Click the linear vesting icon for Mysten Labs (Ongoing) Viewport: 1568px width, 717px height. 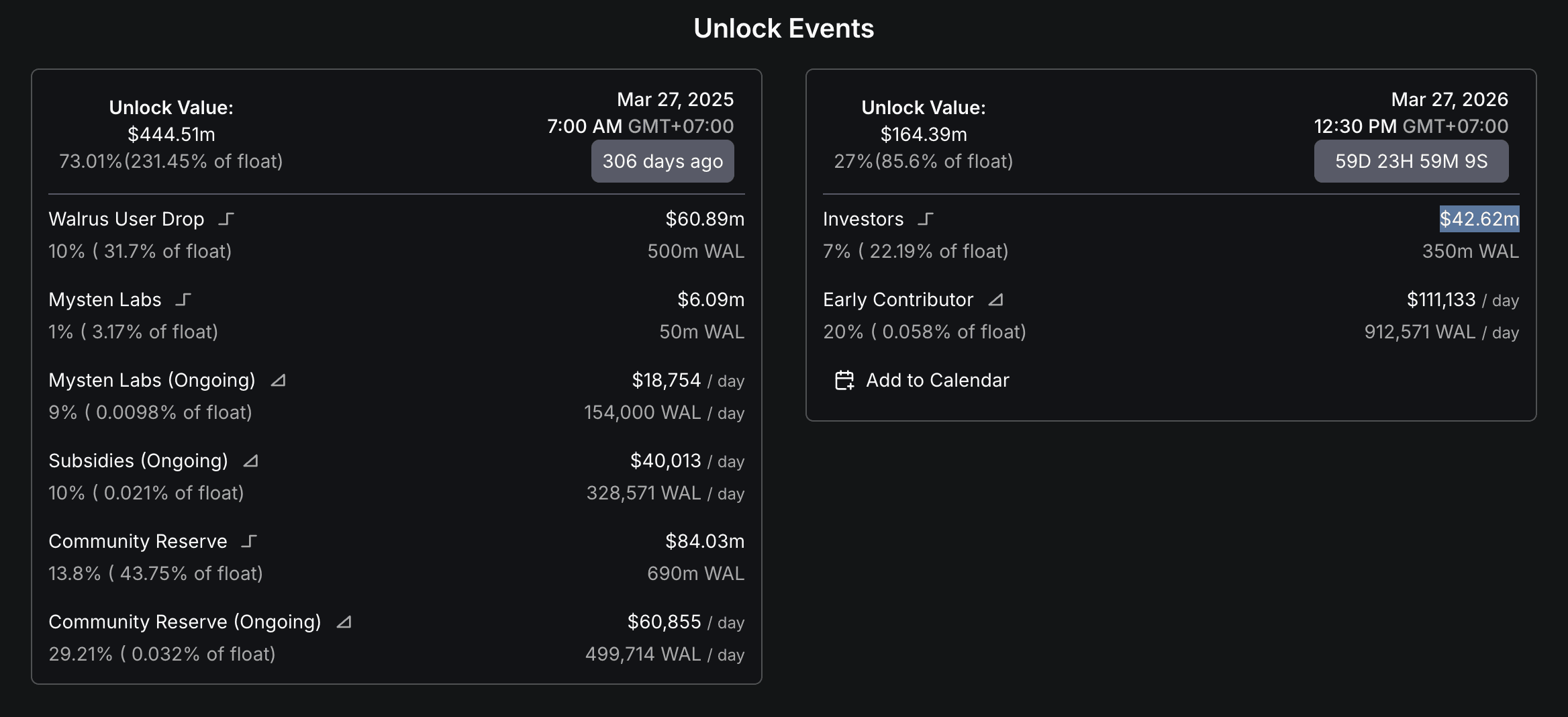[x=278, y=381]
